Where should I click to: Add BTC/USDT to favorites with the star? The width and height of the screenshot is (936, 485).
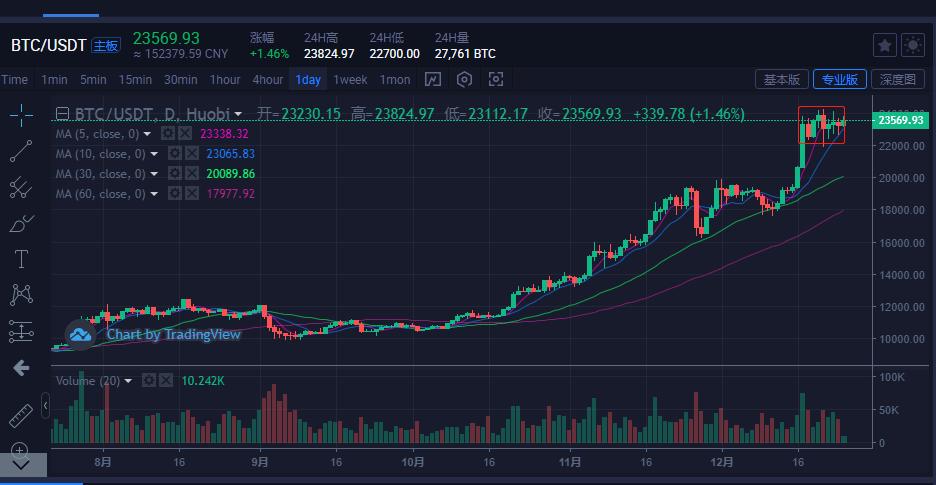point(884,45)
